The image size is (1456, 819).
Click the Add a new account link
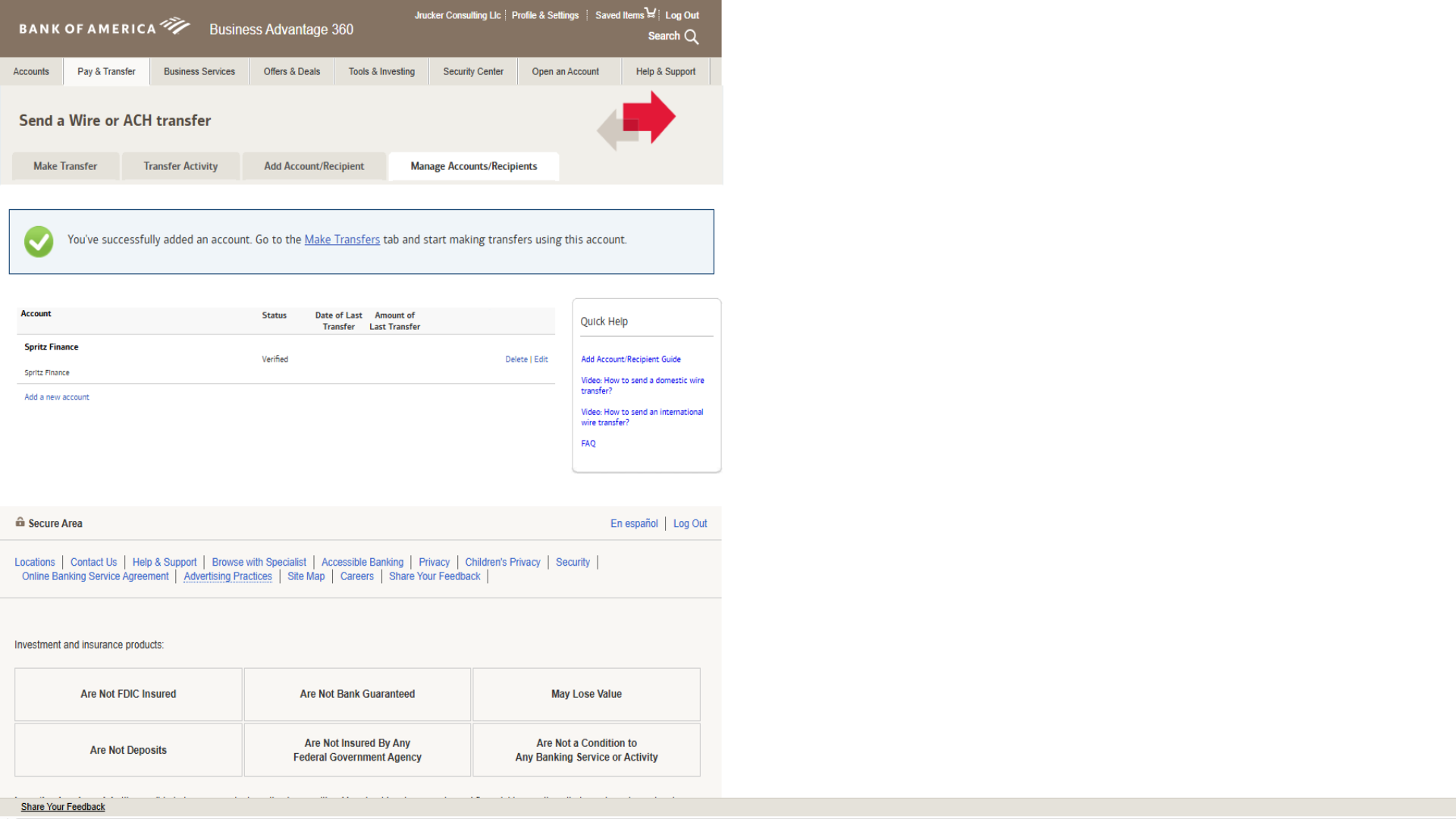(x=57, y=397)
